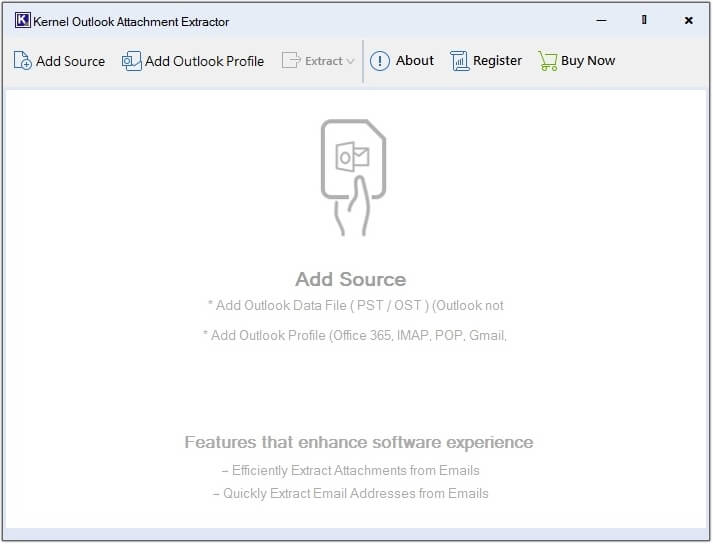Image resolution: width=713 pixels, height=544 pixels.
Task: Click the About info icon
Action: click(380, 61)
